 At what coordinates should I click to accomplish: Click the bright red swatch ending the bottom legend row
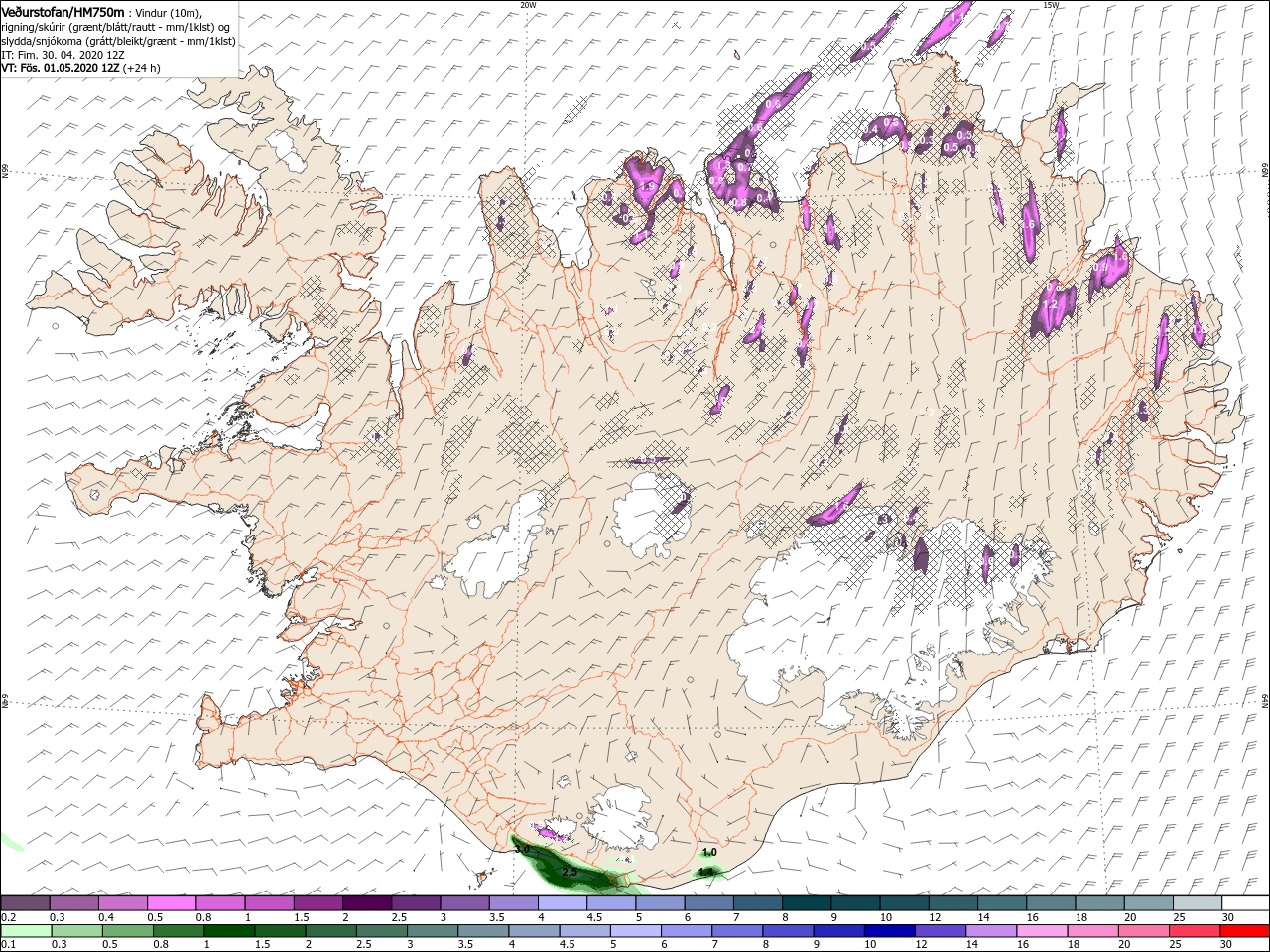(1242, 931)
